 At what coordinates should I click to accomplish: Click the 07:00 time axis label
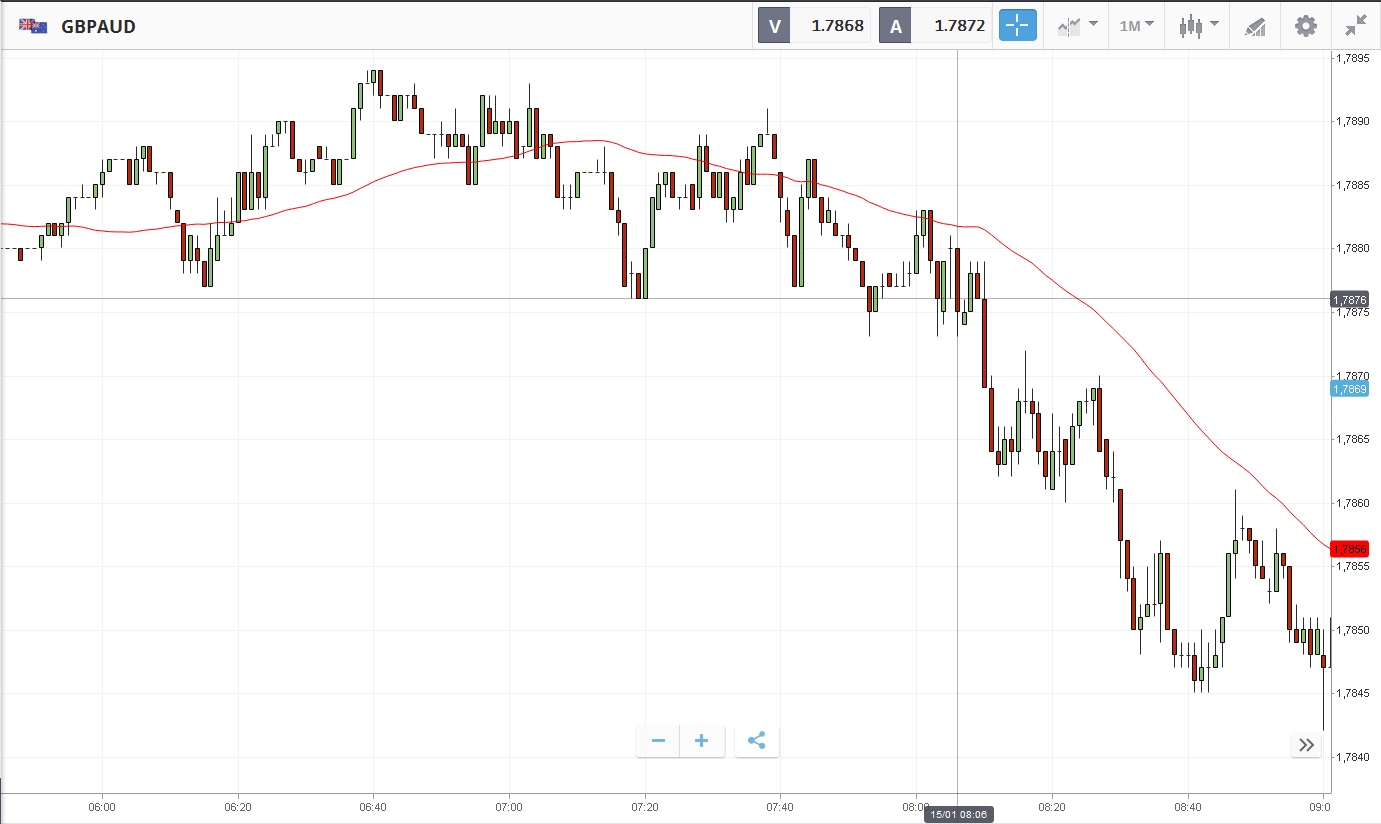(509, 806)
